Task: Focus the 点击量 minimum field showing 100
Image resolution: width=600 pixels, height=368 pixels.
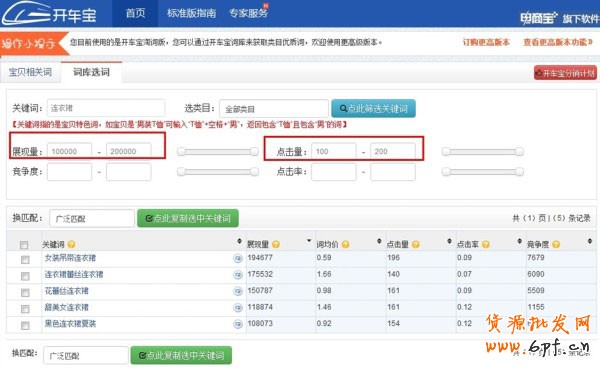Action: pos(334,151)
